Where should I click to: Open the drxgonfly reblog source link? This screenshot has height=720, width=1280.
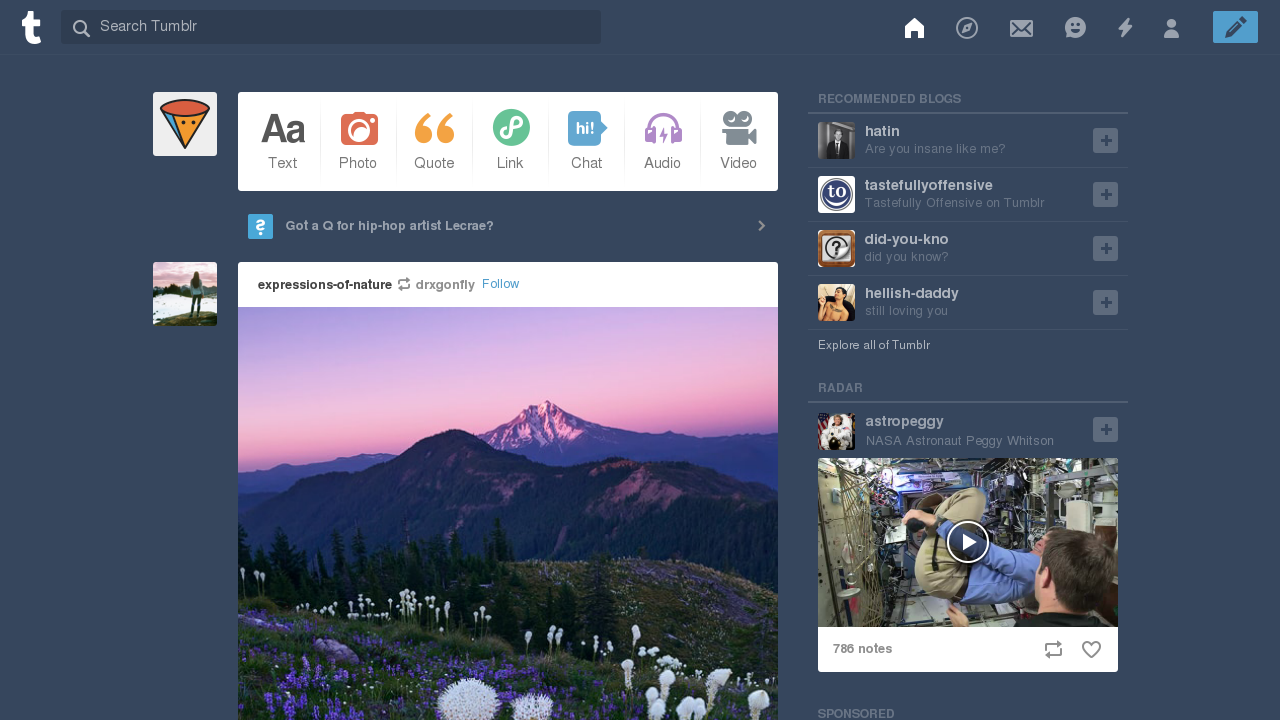pyautogui.click(x=445, y=285)
